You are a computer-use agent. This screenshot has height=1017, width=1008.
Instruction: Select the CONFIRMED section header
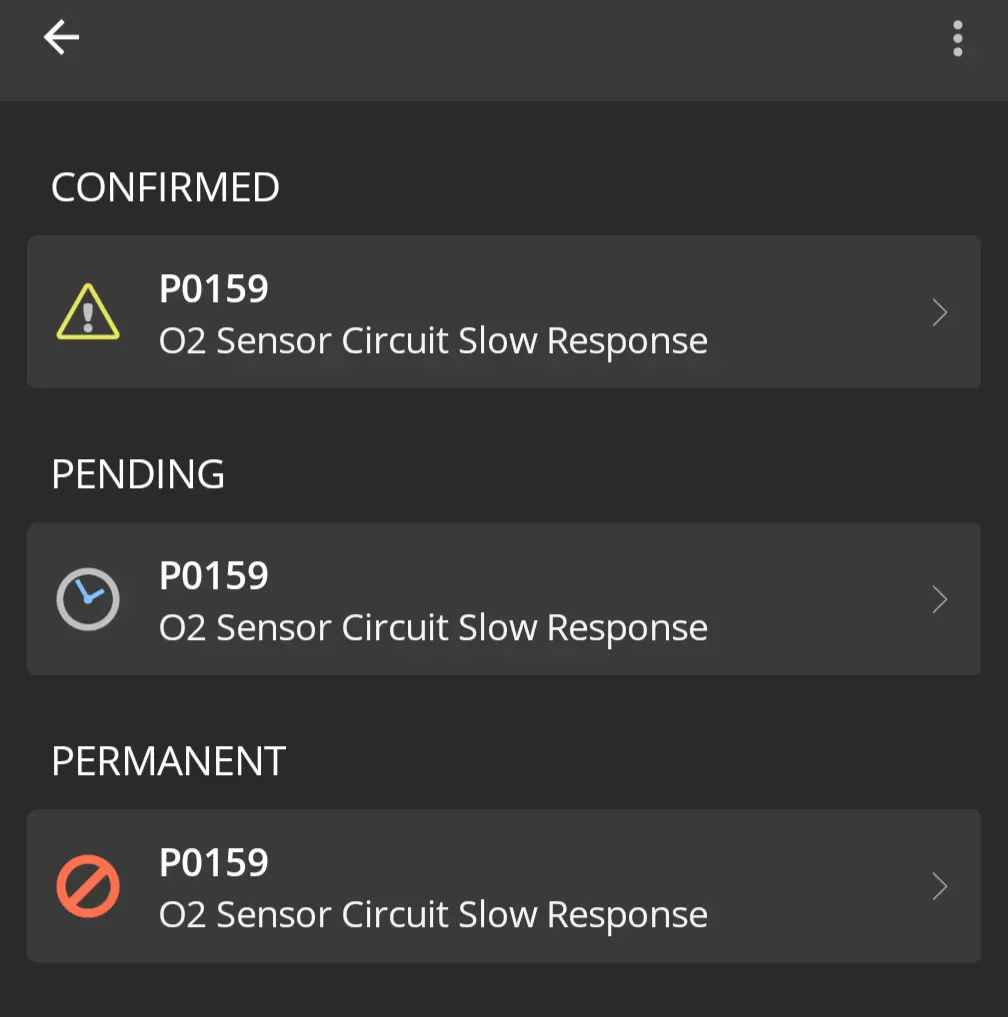pyautogui.click(x=165, y=188)
